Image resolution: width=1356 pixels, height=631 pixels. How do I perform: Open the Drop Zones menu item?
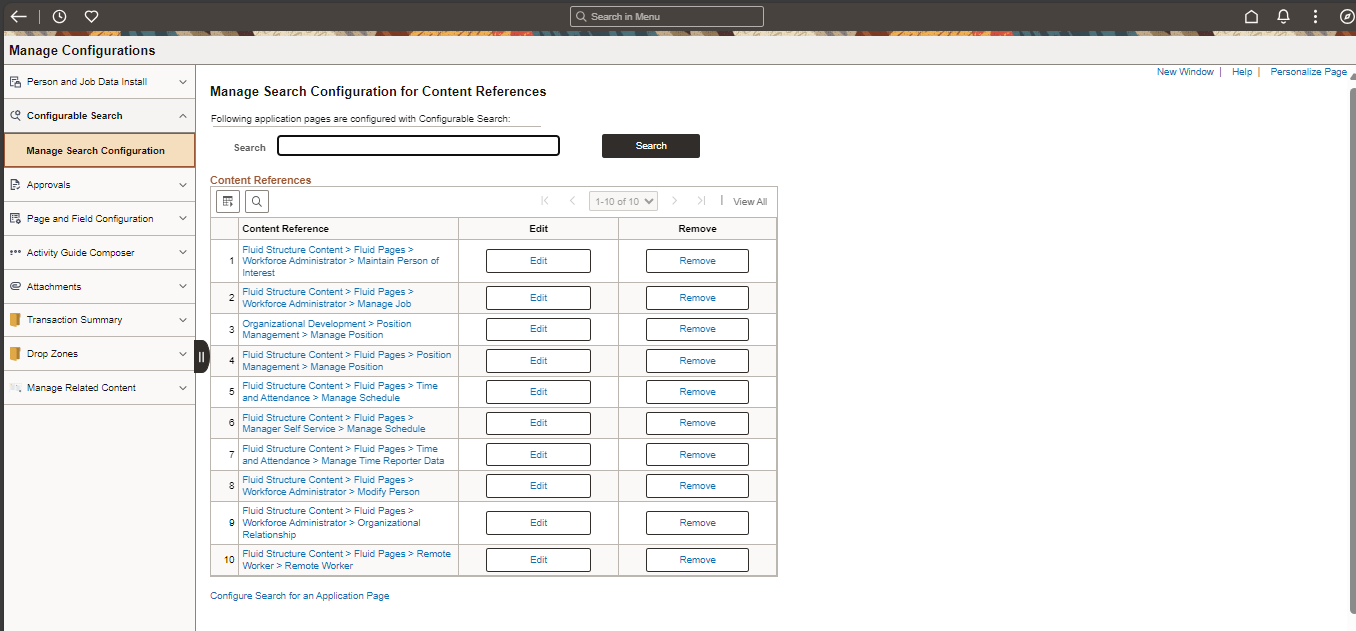click(52, 354)
